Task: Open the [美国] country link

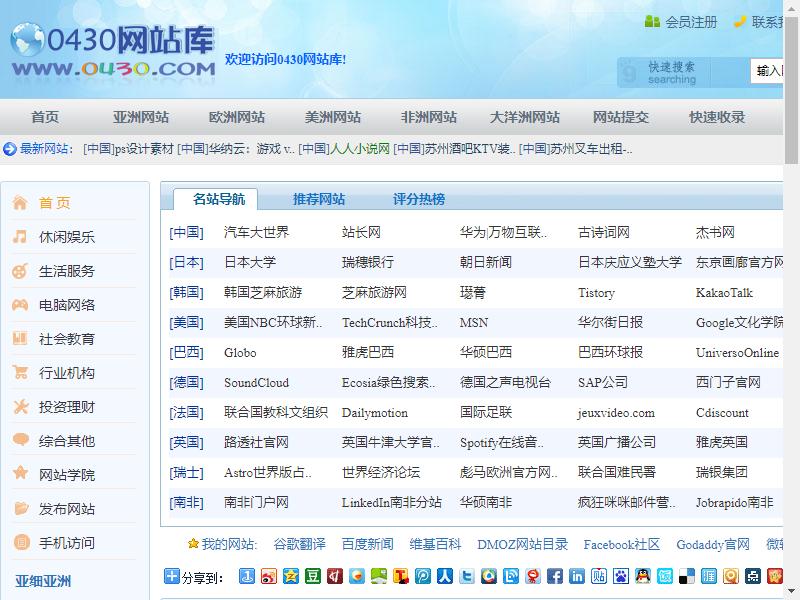Action: pyautogui.click(x=186, y=322)
